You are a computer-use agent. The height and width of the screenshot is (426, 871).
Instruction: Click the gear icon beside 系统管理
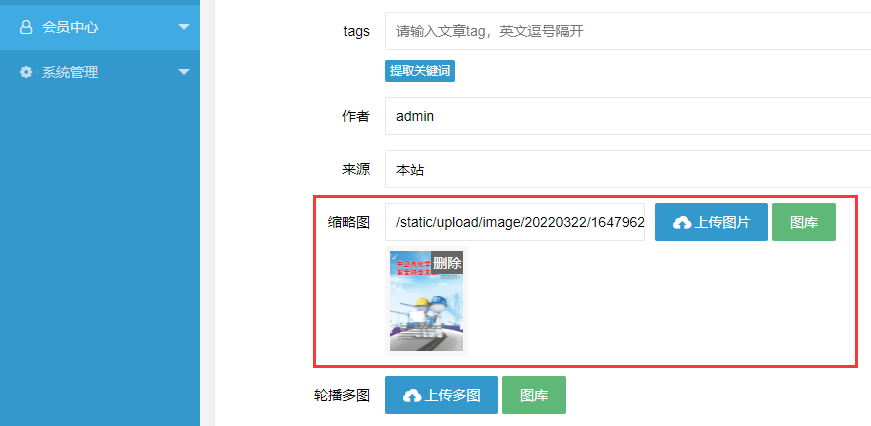[x=26, y=72]
